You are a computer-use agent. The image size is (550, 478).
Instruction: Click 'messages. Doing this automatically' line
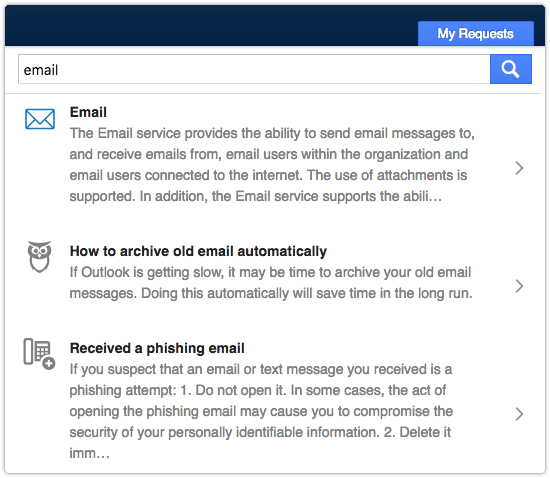click(x=271, y=293)
